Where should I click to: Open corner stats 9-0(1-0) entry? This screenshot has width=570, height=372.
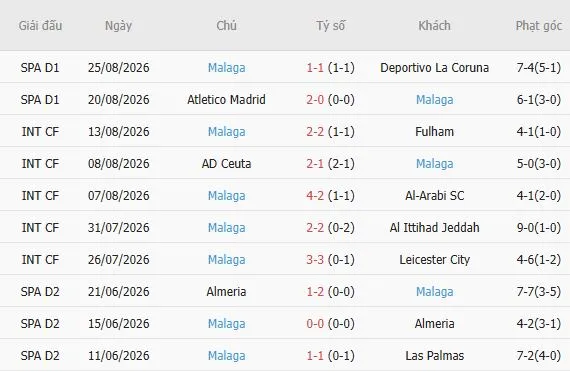click(x=539, y=228)
